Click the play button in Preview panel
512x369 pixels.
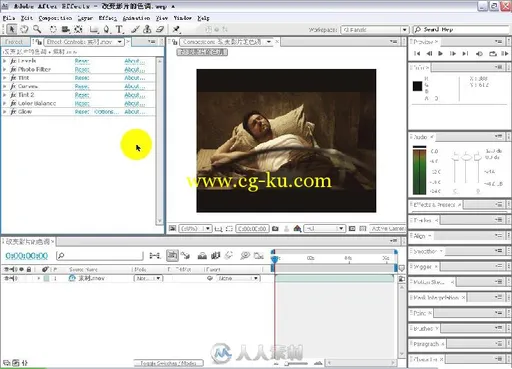(440, 53)
